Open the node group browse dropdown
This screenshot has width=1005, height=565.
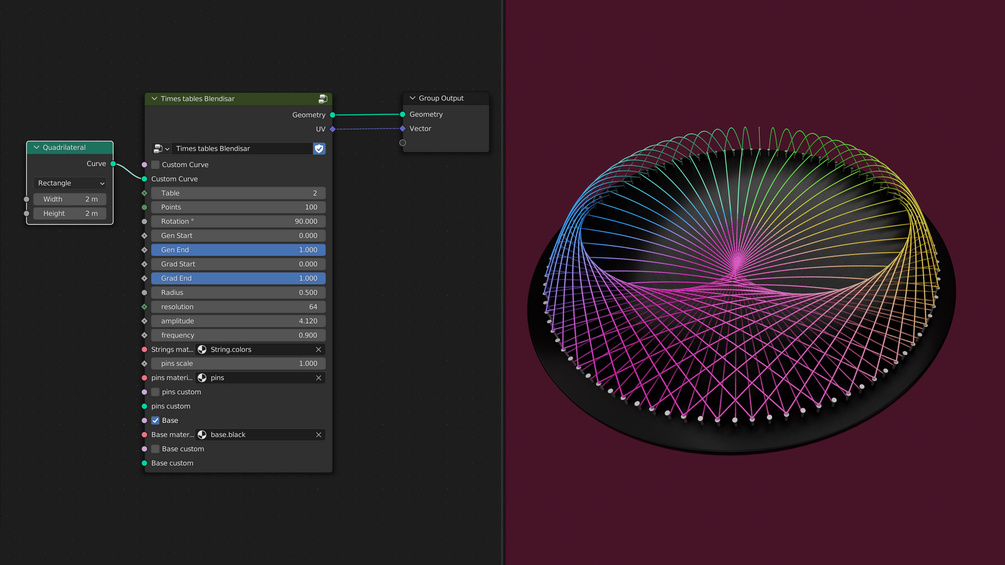click(162, 149)
